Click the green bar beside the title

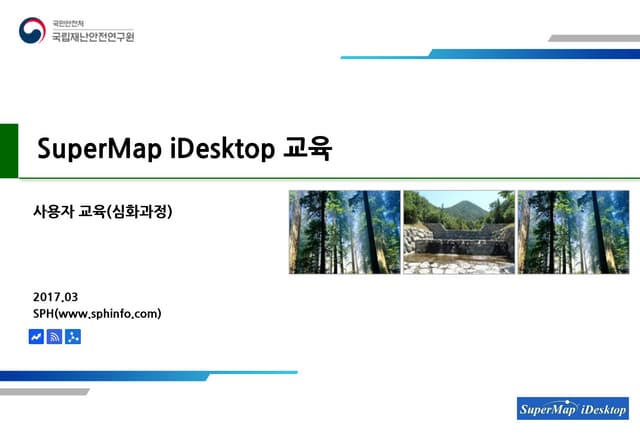8,150
